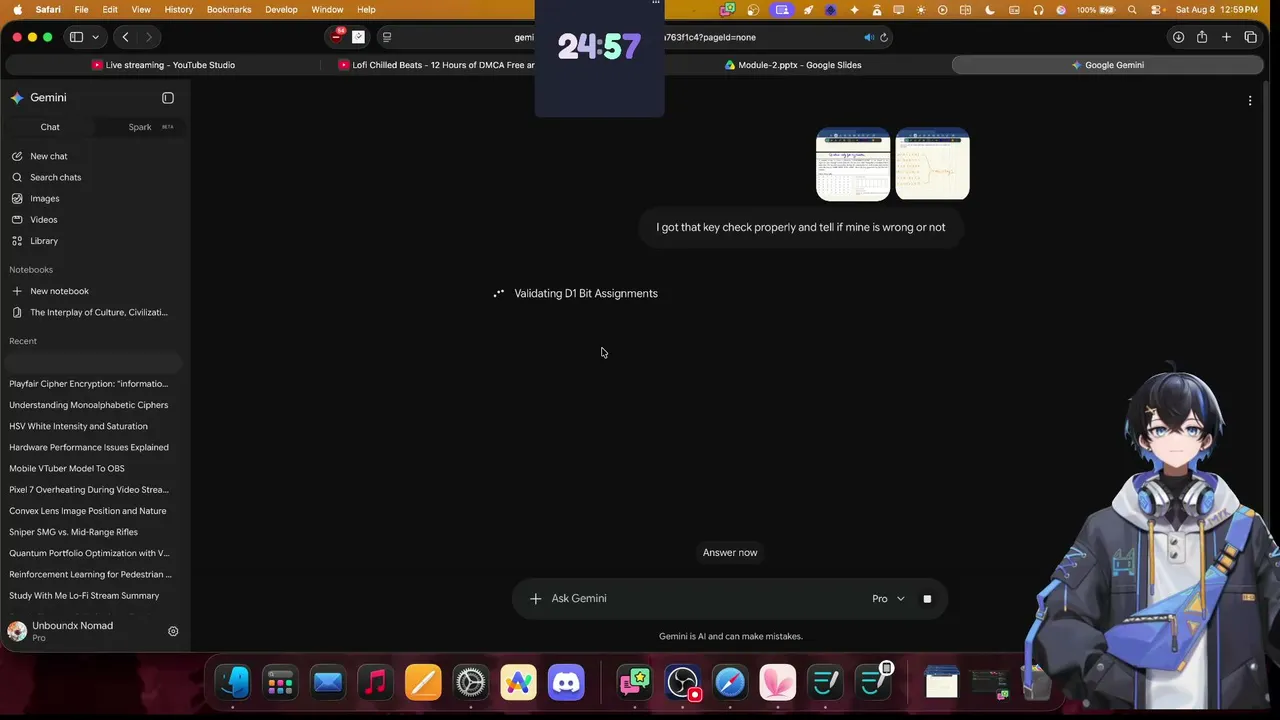Open Mail app in the Dock
This screenshot has width=1280, height=720.
click(328, 683)
